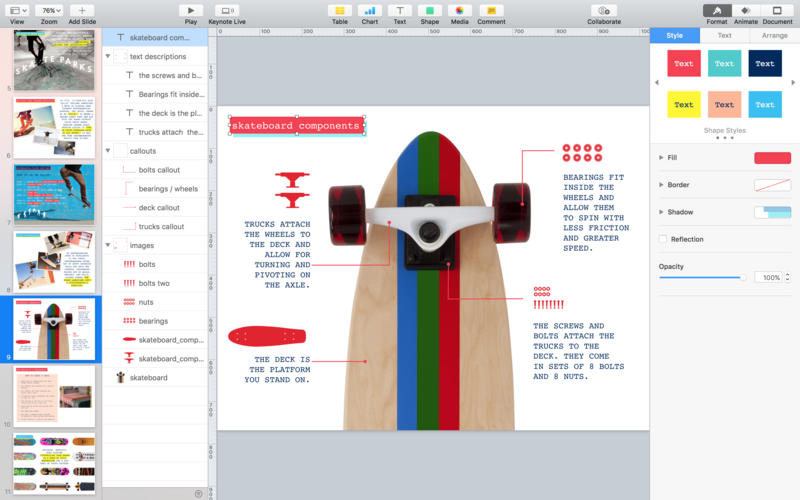Click the Collaborate icon

click(x=603, y=10)
